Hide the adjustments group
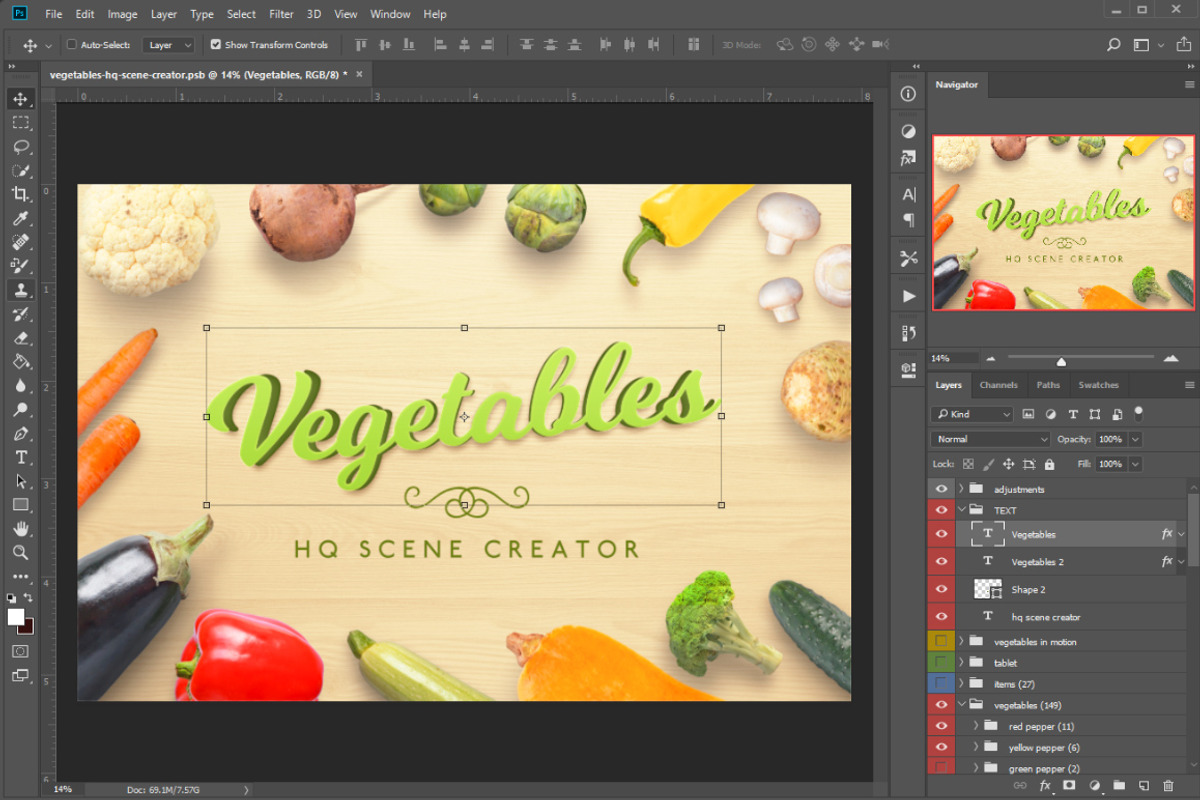1200x800 pixels. point(941,489)
